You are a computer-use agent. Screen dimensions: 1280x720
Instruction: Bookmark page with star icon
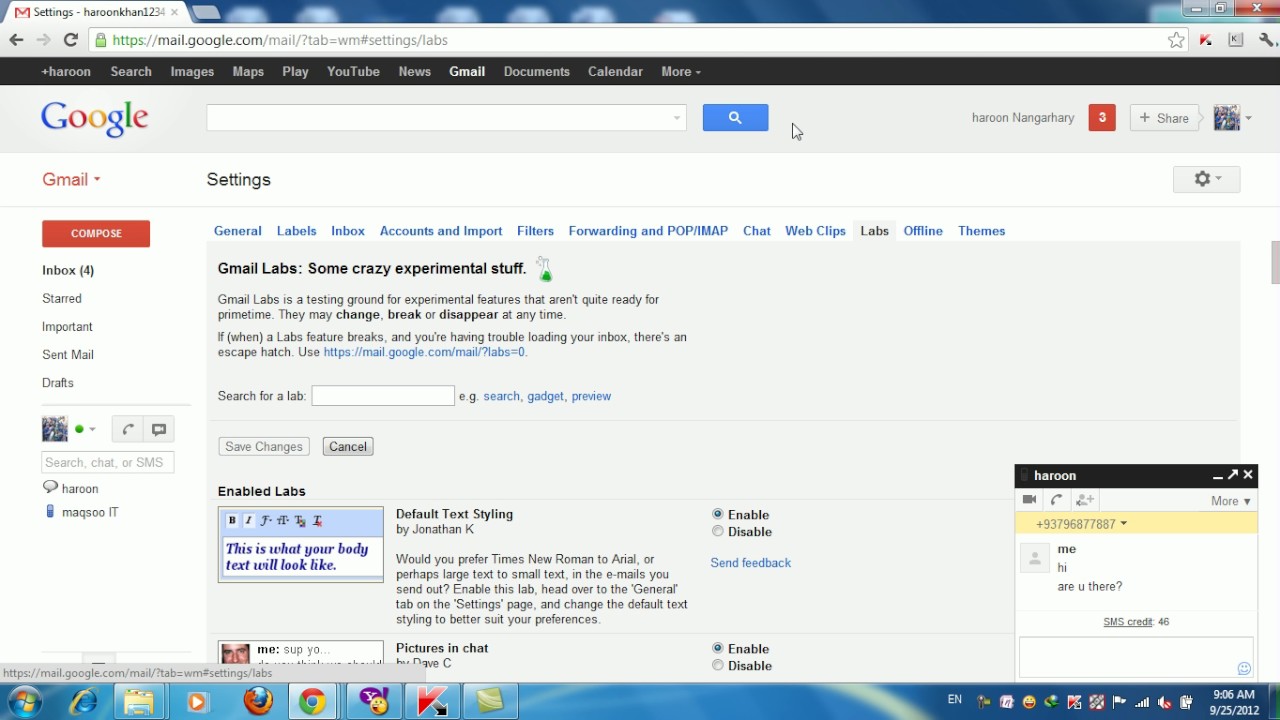point(1176,40)
